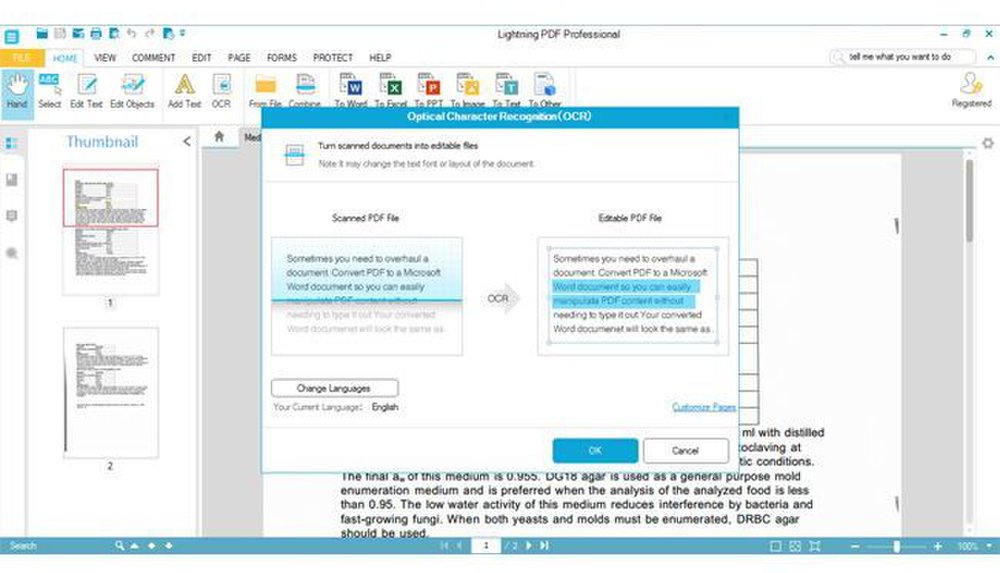This screenshot has height=573, width=1000.
Task: Click the open folder quick-access icon
Action: pos(42,33)
